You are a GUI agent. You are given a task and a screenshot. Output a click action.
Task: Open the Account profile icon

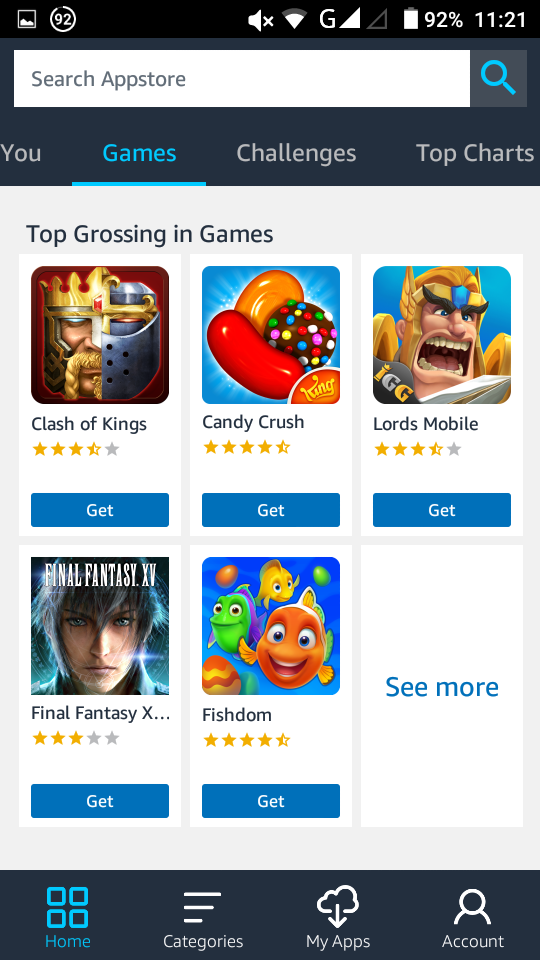click(x=473, y=907)
